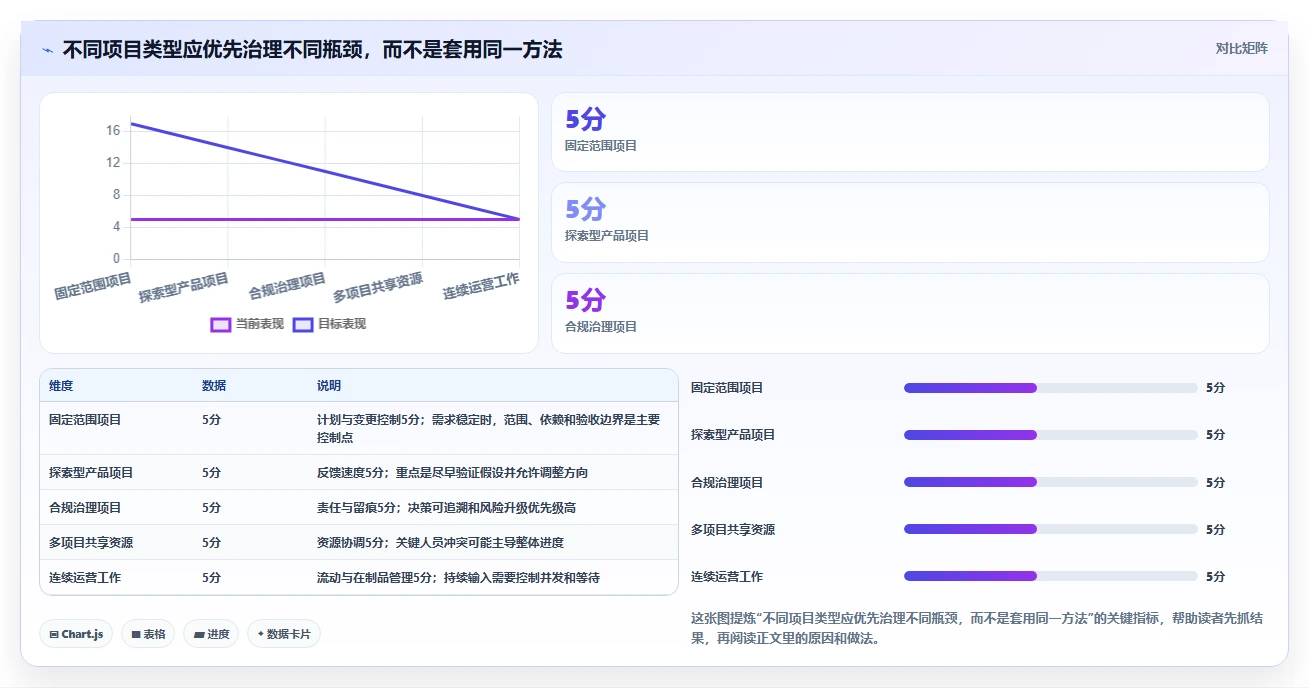The height and width of the screenshot is (688, 1309).
Task: Select the 表格 tag chip
Action: point(148,634)
